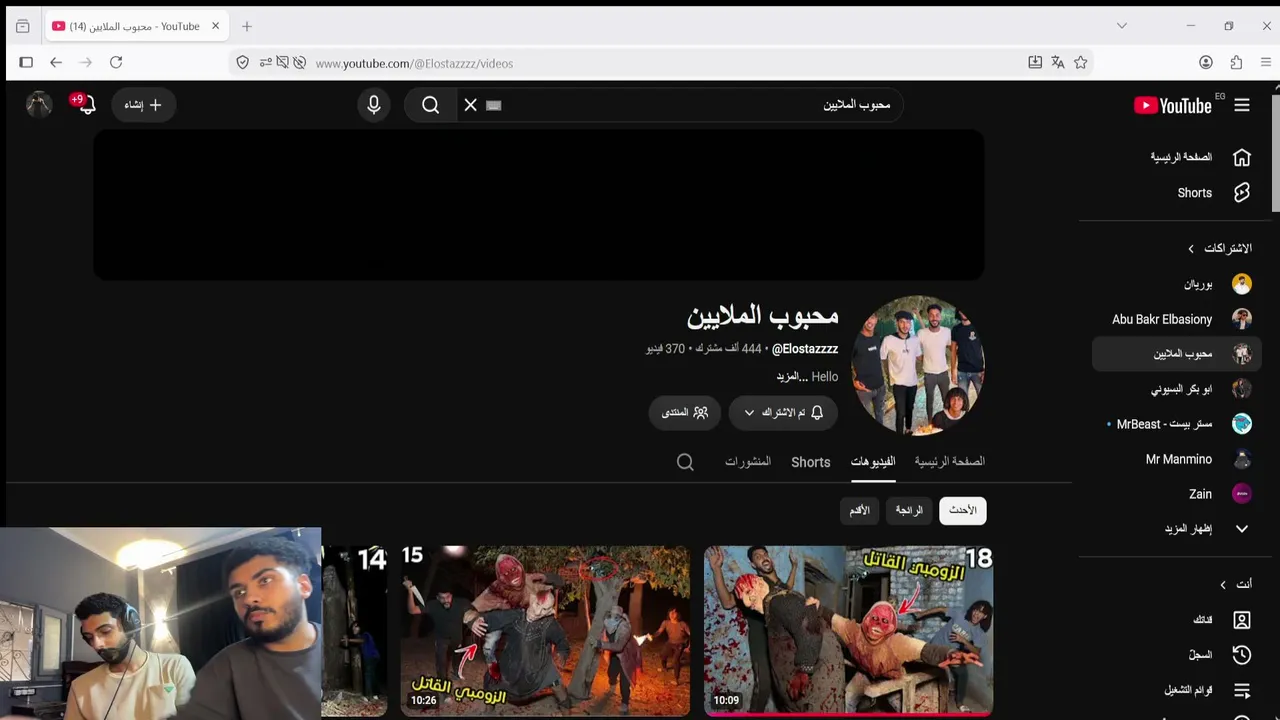The height and width of the screenshot is (720, 1280).
Task: Open the browser account icon
Action: coord(1206,62)
